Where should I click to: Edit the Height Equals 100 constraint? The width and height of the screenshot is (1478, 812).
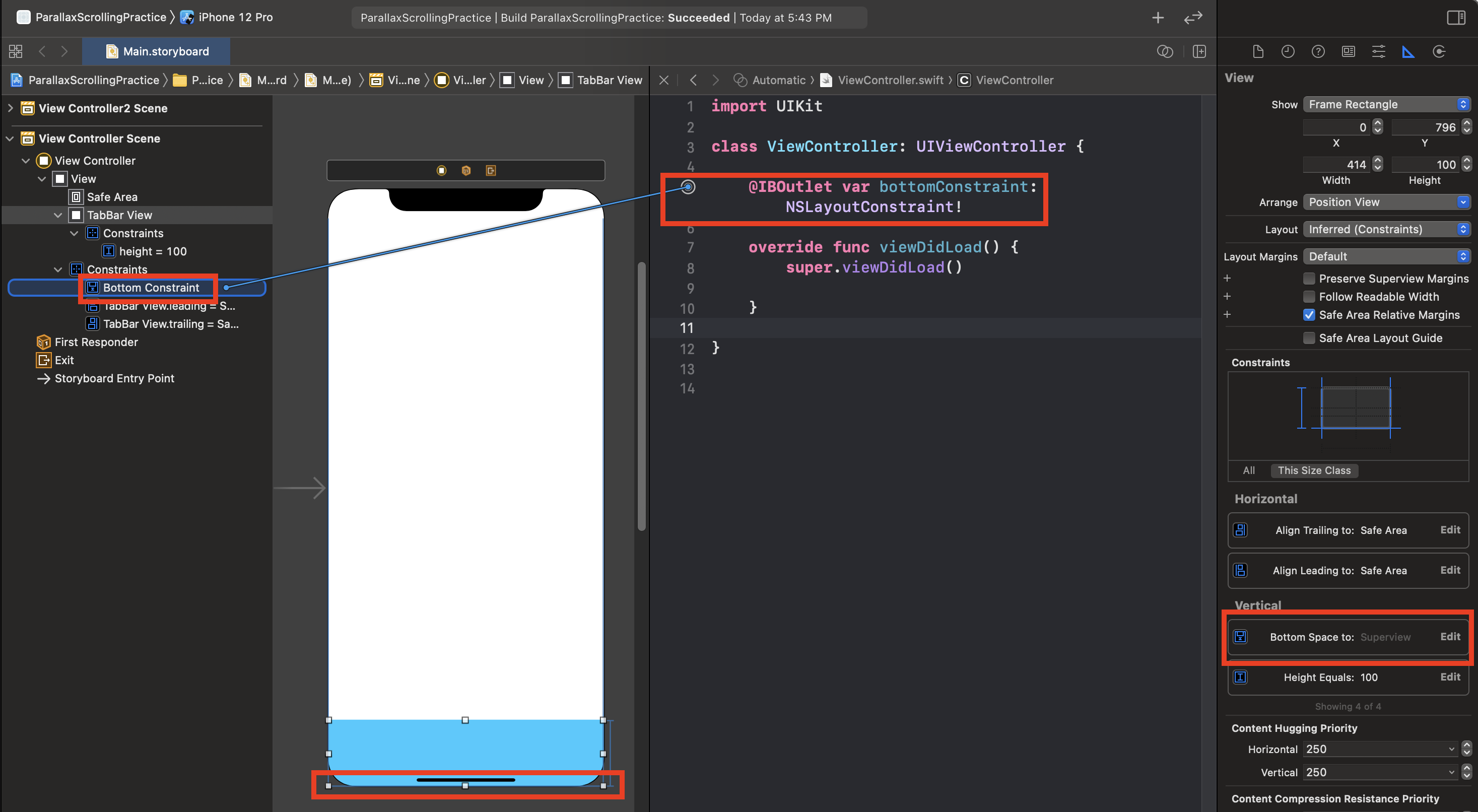(x=1450, y=676)
